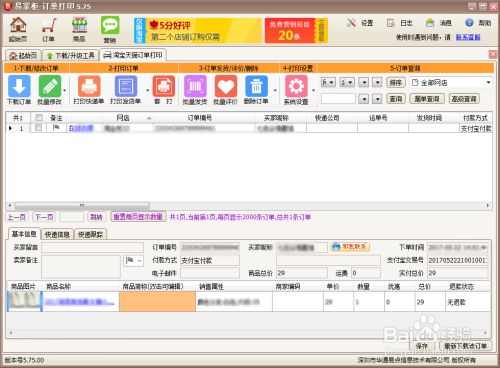Select the 基本信息 tab

click(x=24, y=234)
